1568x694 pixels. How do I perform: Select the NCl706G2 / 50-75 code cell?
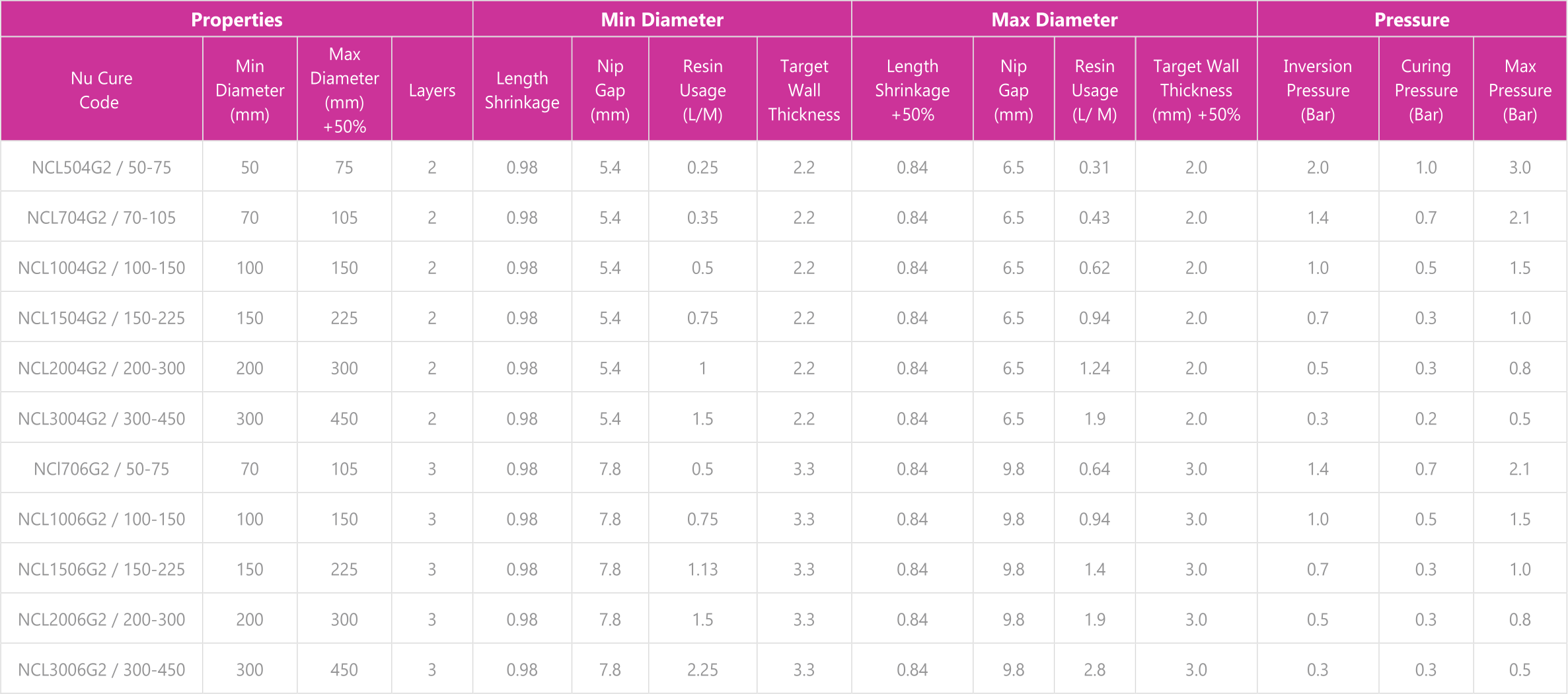(x=102, y=469)
